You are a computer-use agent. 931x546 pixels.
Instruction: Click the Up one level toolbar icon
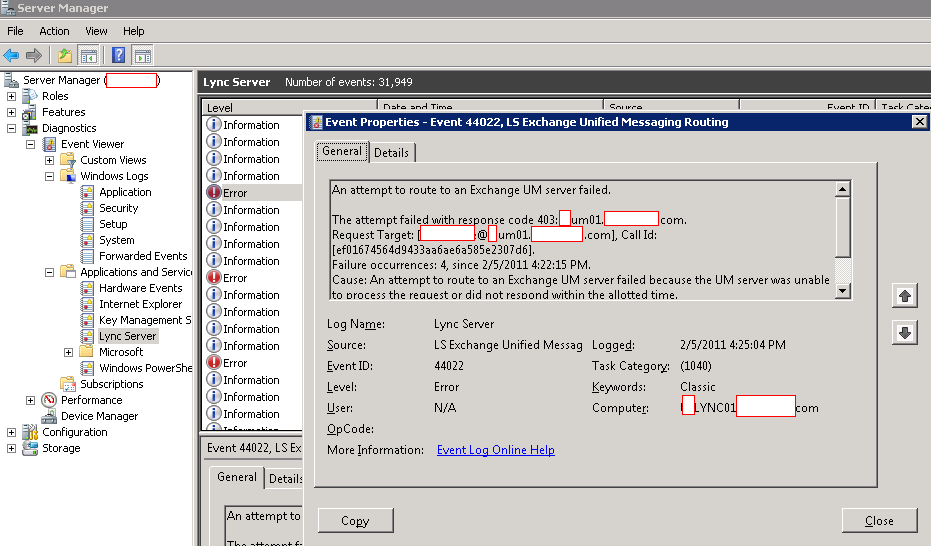[x=65, y=56]
